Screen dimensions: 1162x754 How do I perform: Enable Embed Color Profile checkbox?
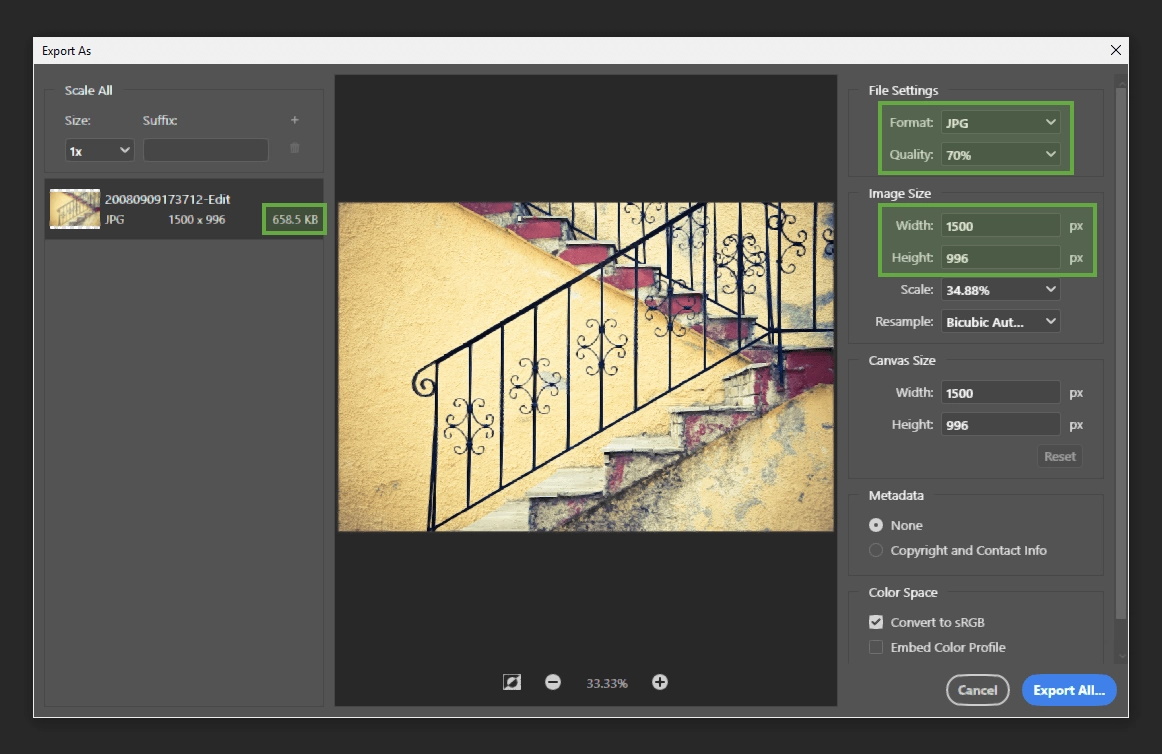876,647
